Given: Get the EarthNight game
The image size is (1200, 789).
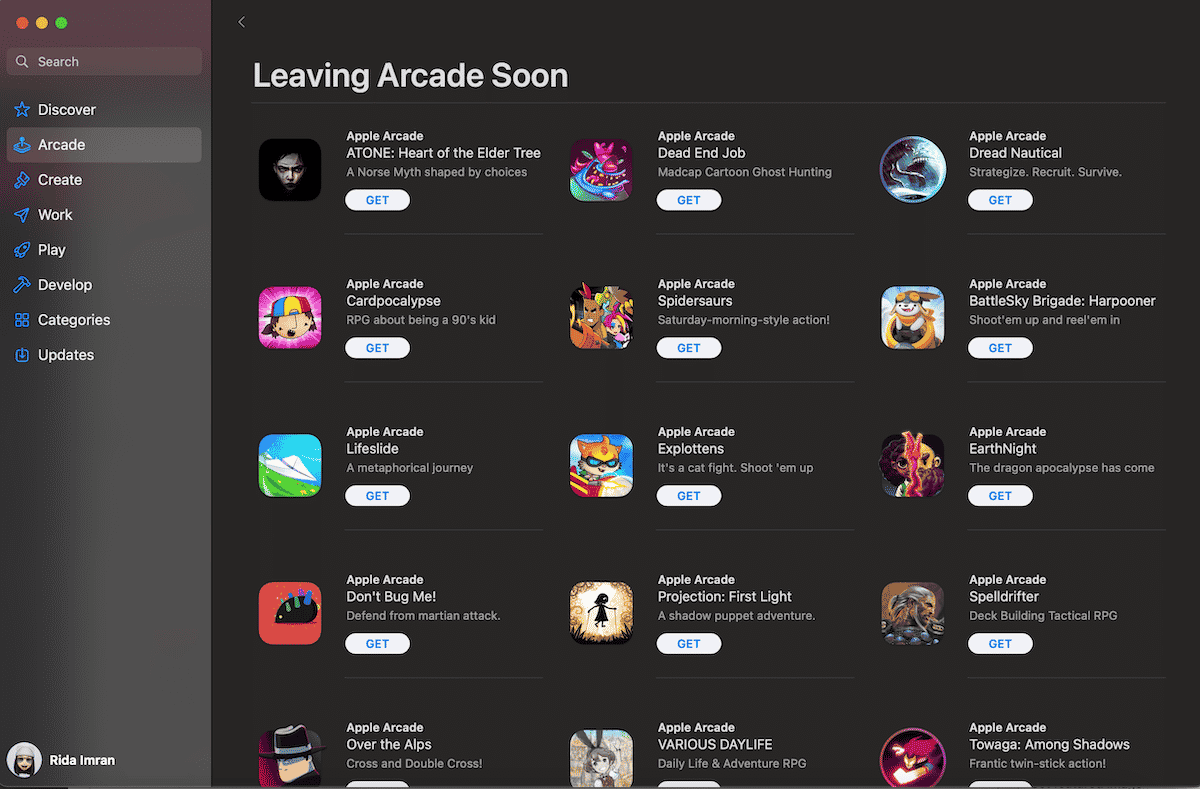Looking at the screenshot, I should 1000,496.
